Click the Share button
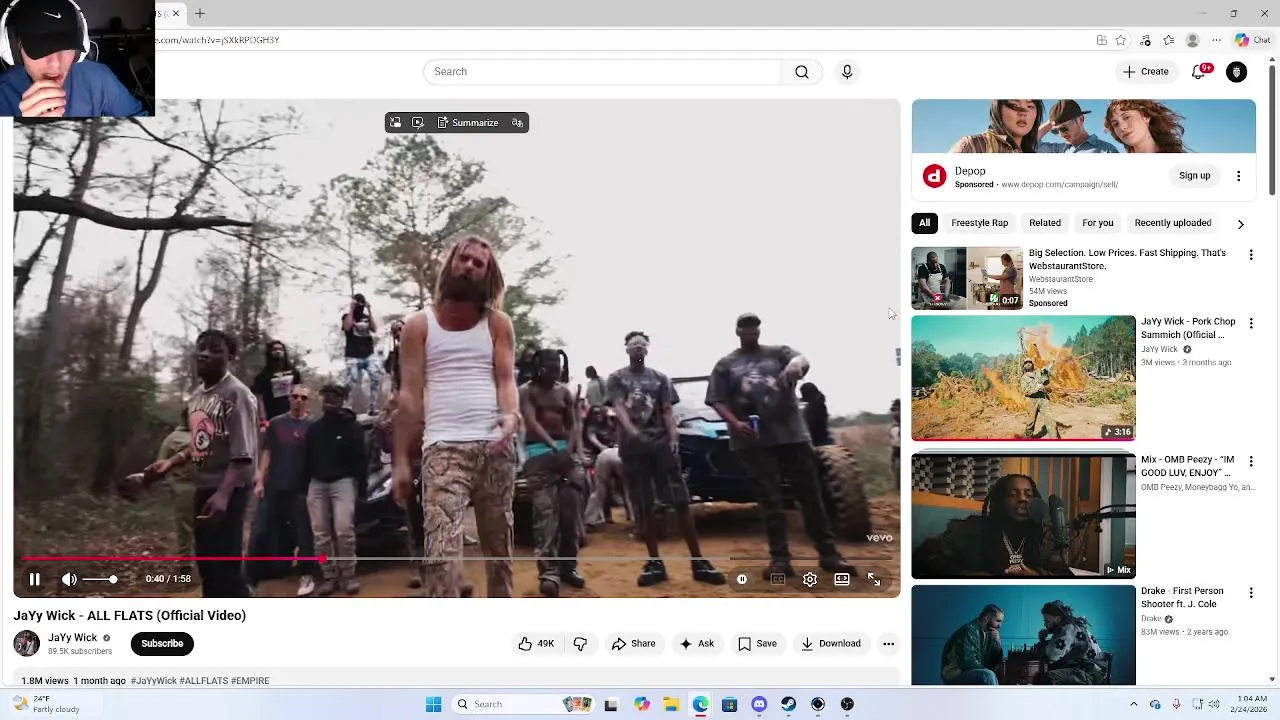Screen dimensions: 1280x720 (633, 644)
